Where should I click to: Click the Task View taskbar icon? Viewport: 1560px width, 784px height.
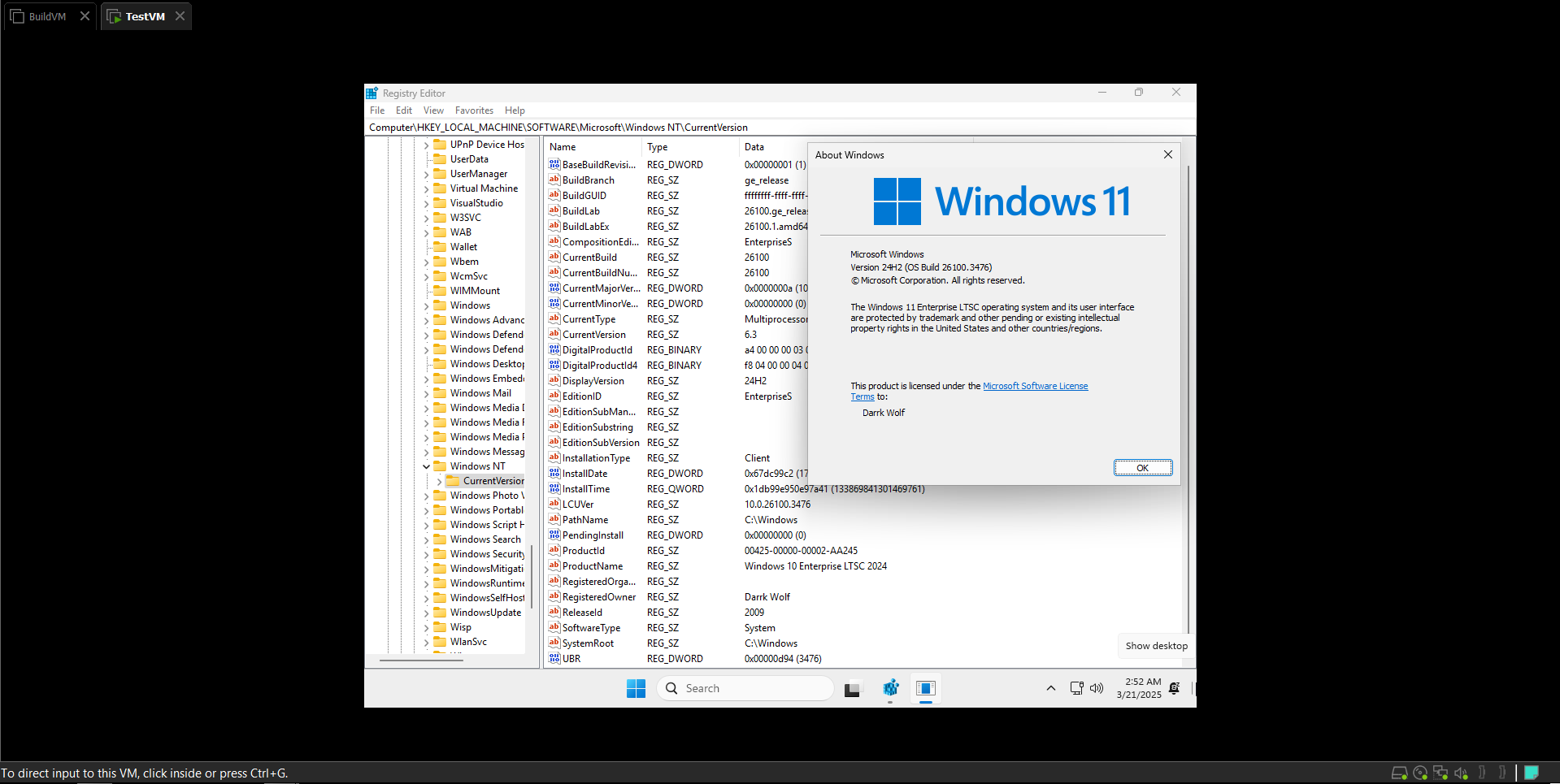[x=852, y=689]
